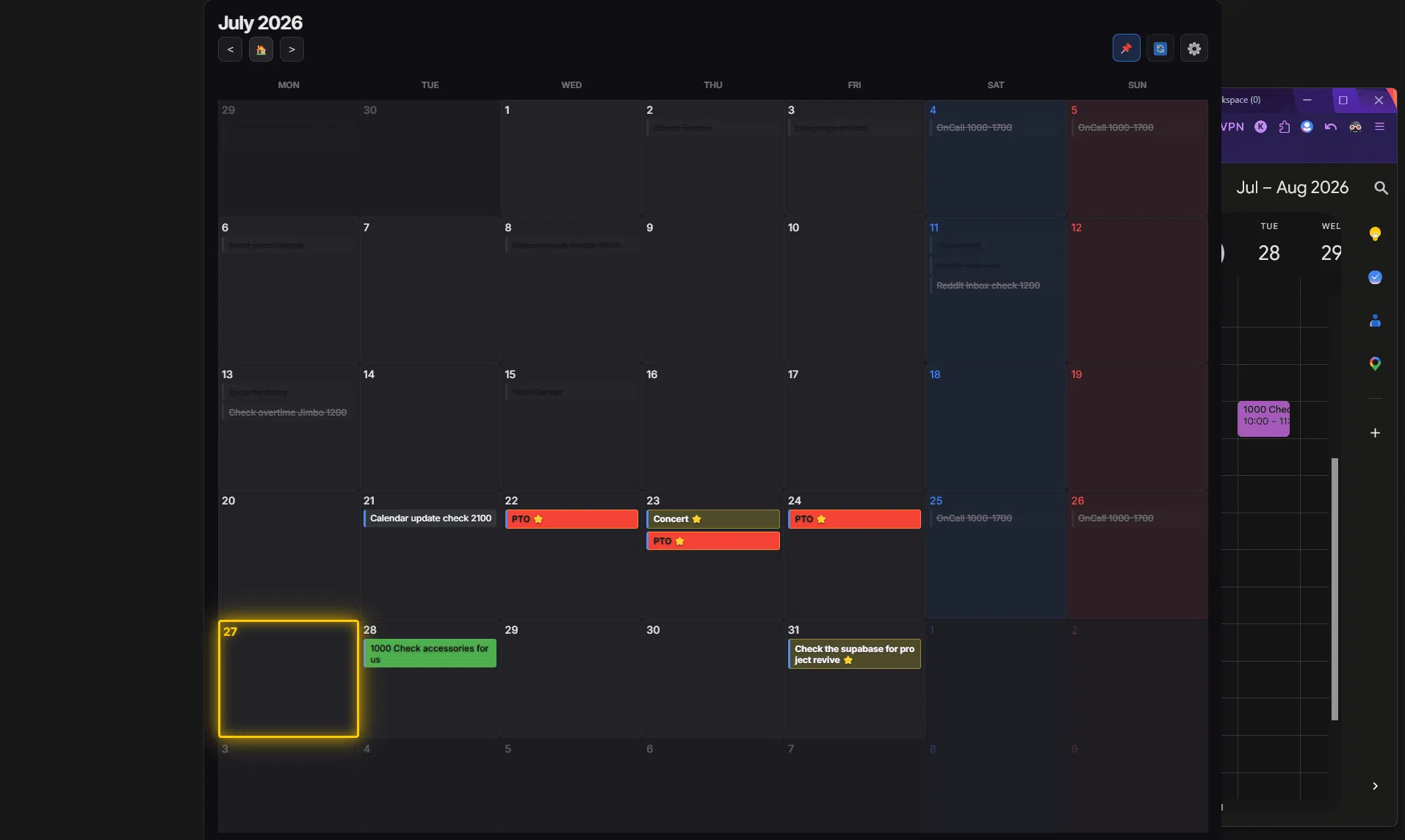Open OnCall 1000-1700 event on July 4
1405x840 pixels.
click(996, 128)
